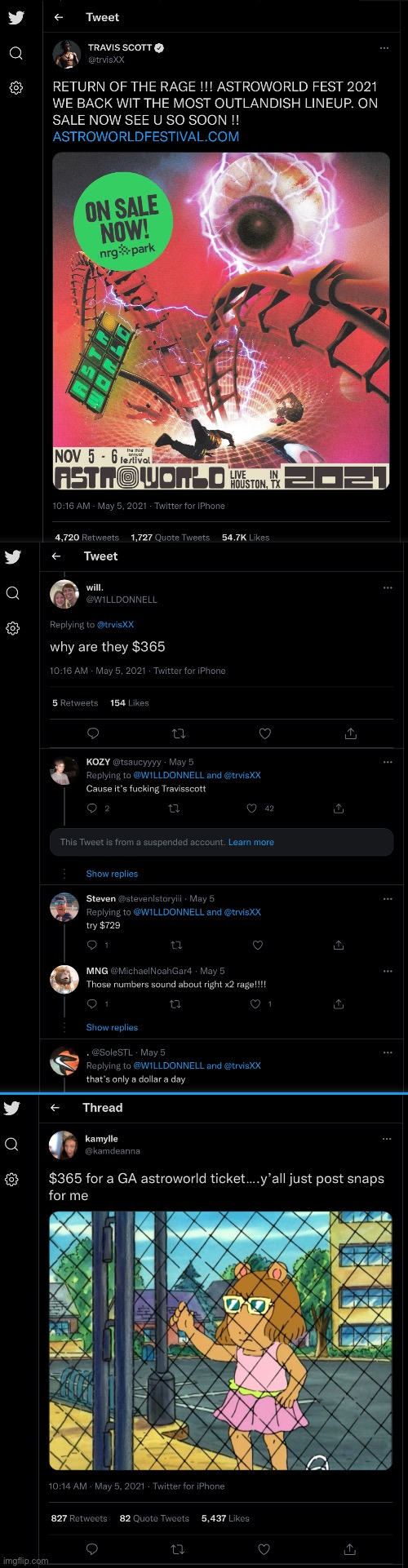Share will.'s tweet using share icon
The width and height of the screenshot is (408, 1568).
pos(351,733)
